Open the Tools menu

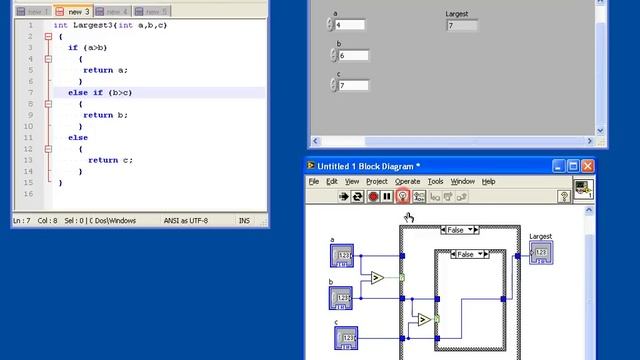(435, 182)
